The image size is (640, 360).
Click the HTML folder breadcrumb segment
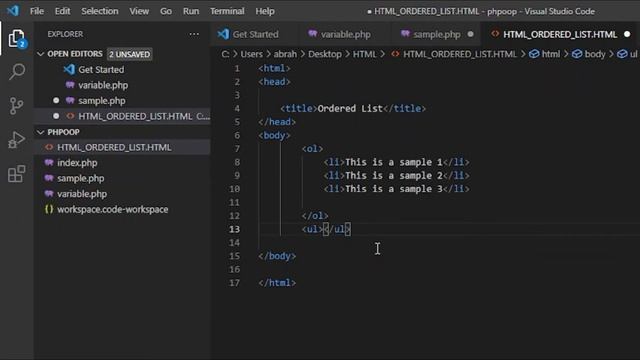click(364, 54)
